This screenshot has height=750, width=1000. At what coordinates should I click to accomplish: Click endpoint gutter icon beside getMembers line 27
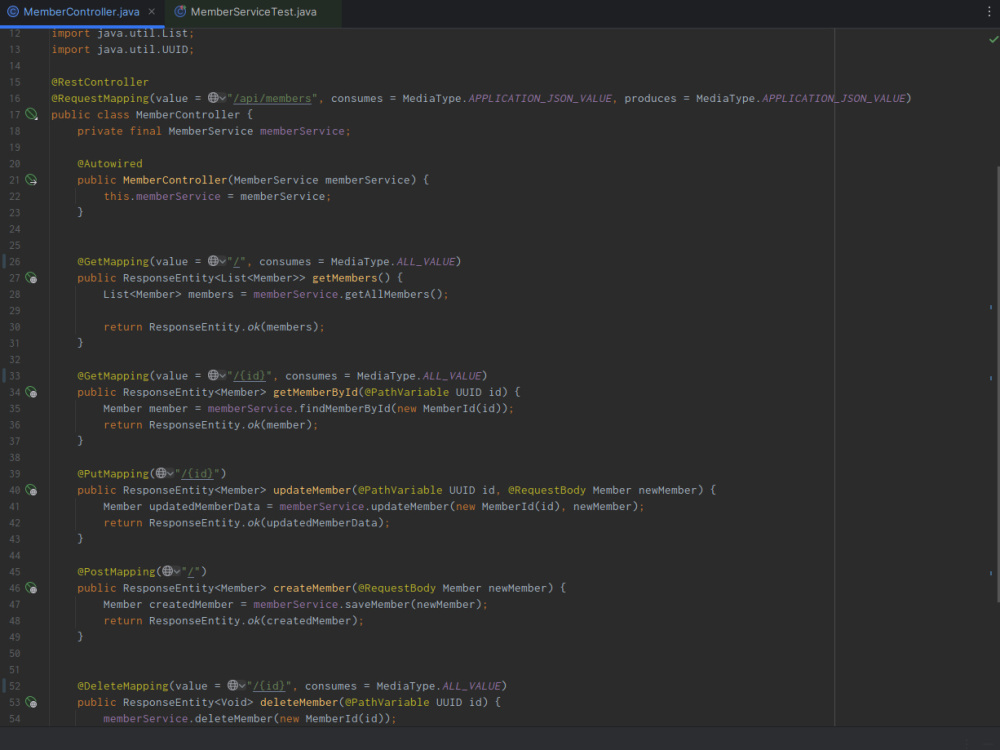31,278
